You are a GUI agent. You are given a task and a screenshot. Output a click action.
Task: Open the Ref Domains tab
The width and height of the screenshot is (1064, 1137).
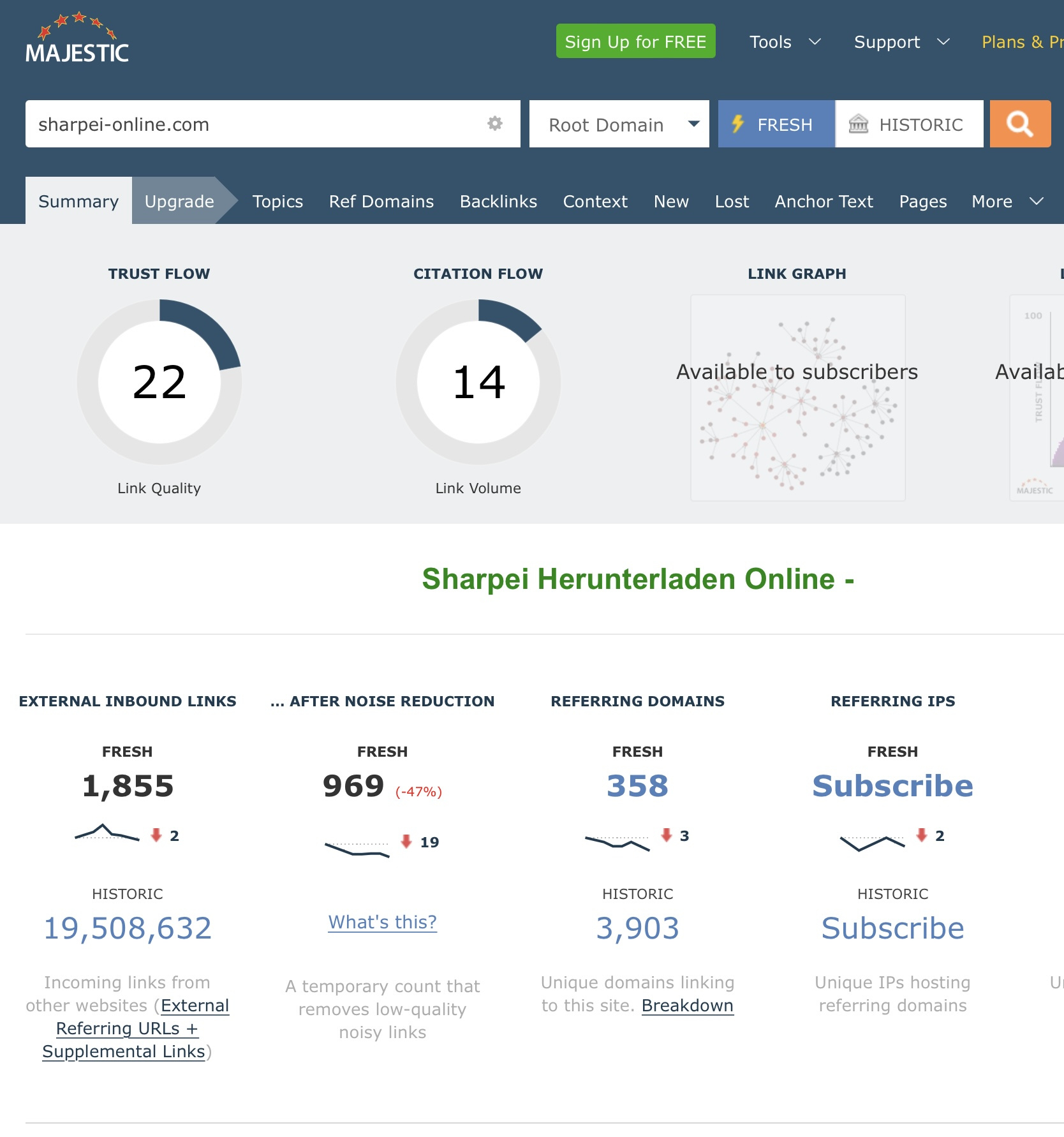[381, 202]
